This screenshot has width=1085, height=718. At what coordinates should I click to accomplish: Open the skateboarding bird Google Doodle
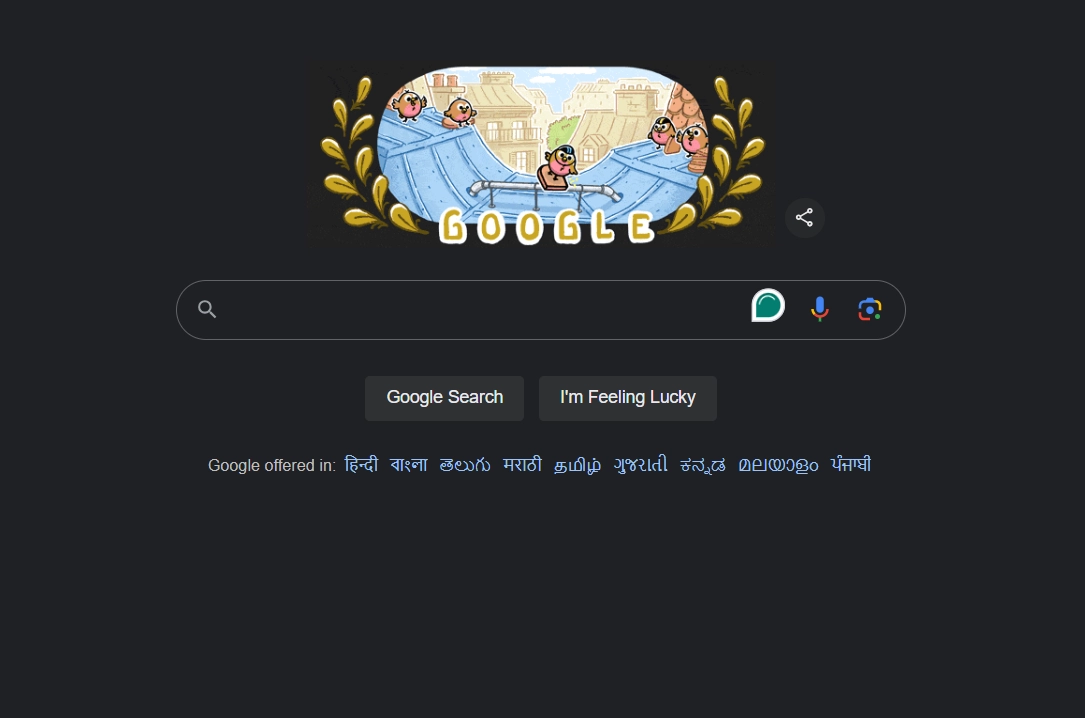(542, 156)
